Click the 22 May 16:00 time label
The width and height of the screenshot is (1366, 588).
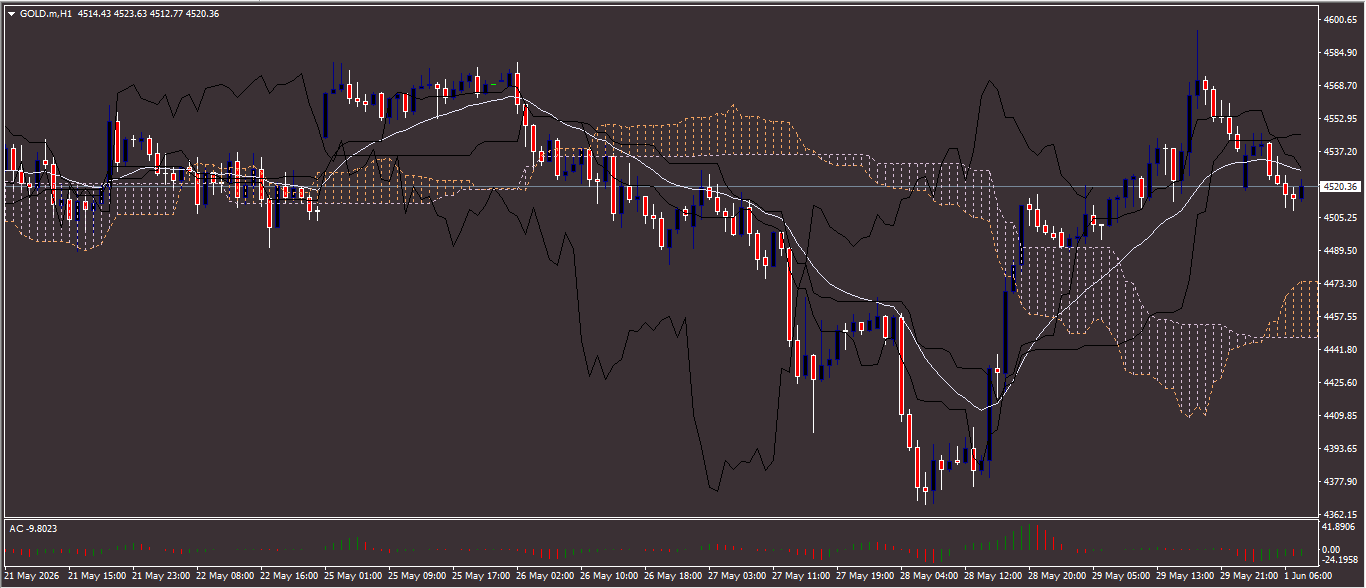click(x=289, y=577)
